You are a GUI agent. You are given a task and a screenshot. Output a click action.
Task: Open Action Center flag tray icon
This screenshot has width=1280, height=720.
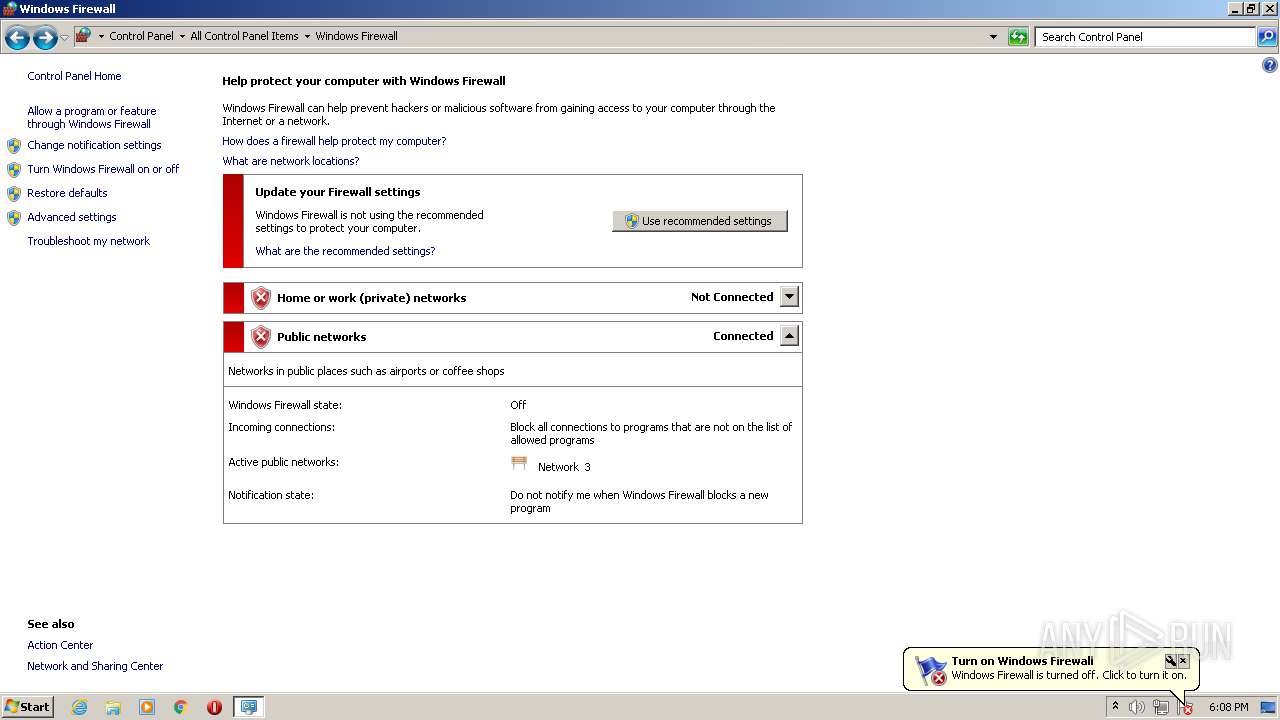[1185, 707]
